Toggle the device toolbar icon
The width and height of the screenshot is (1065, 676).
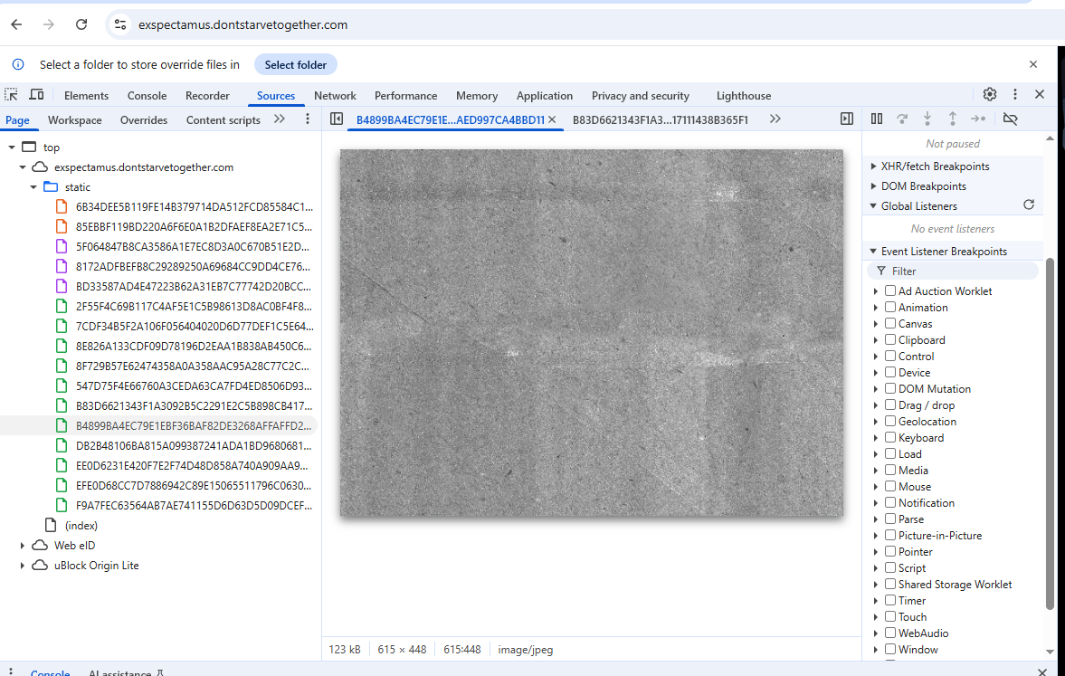click(36, 95)
